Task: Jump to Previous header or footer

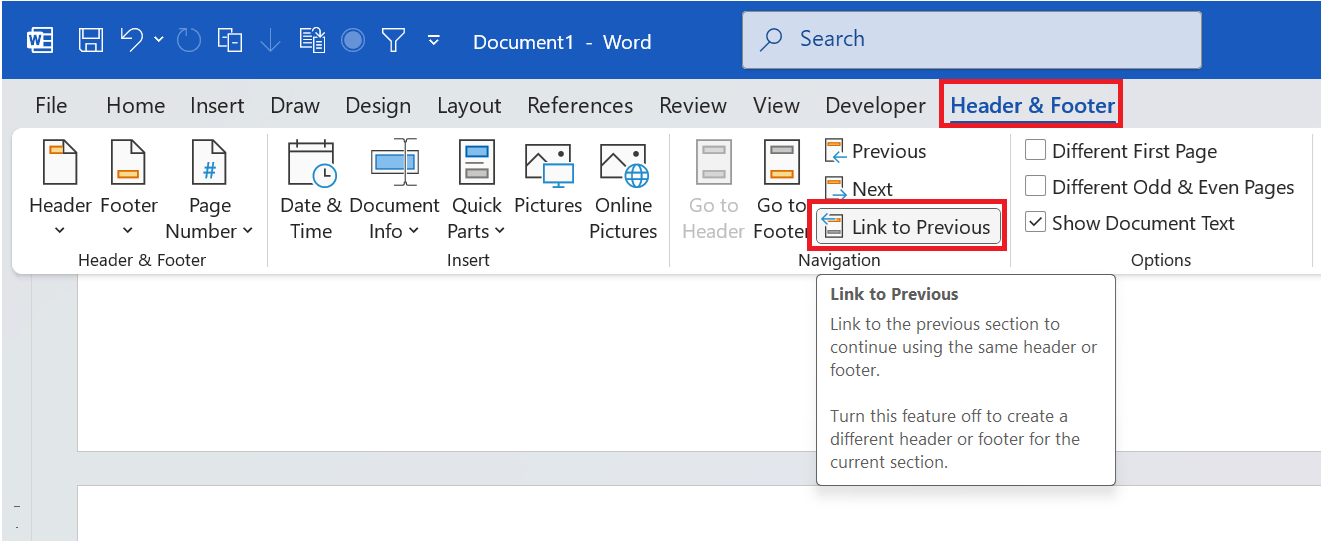Action: [875, 151]
